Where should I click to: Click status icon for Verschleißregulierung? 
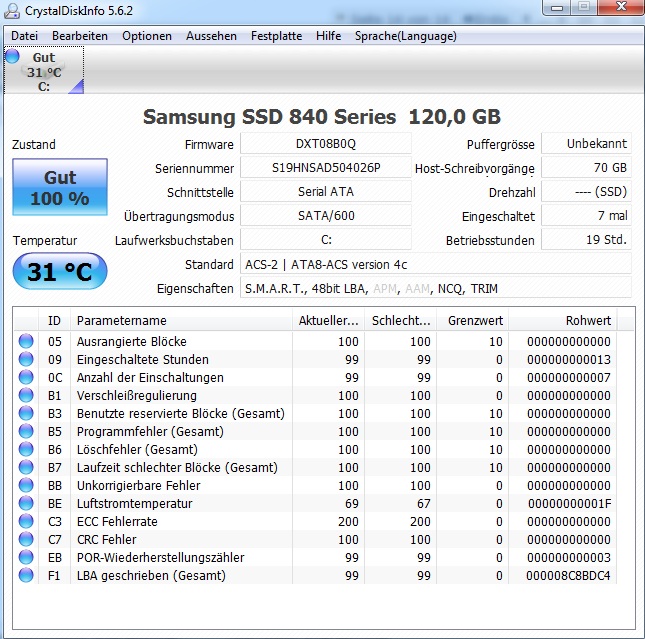pyautogui.click(x=26, y=395)
